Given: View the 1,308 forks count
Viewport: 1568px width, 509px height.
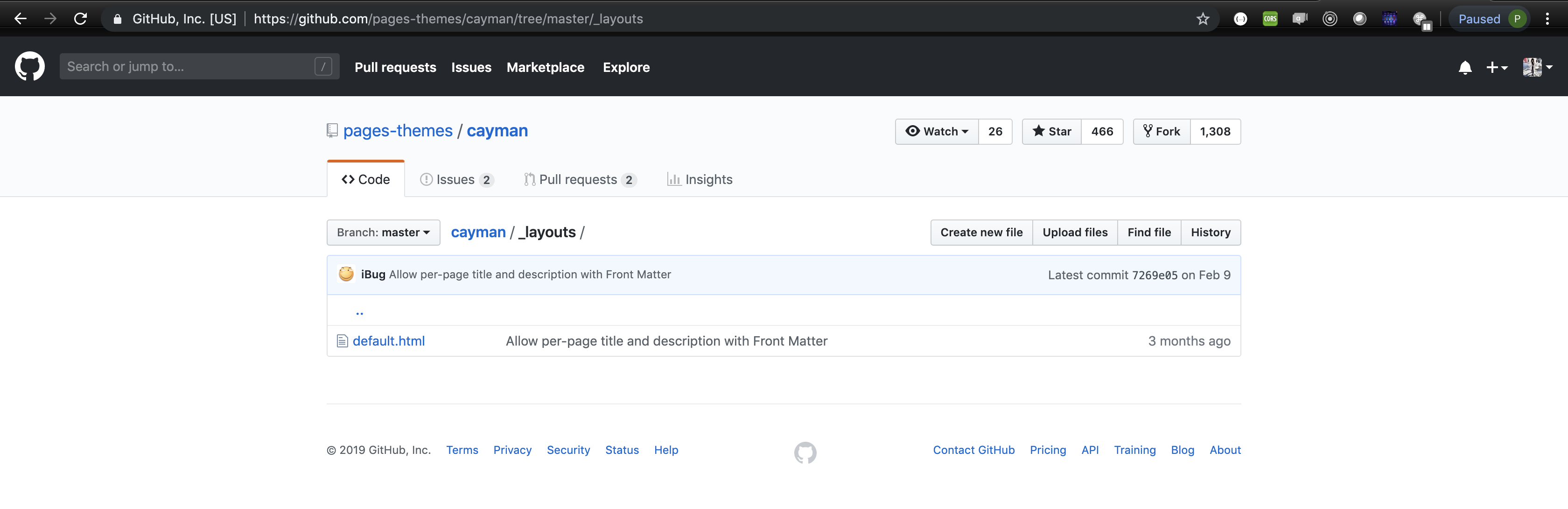Looking at the screenshot, I should tap(1215, 132).
